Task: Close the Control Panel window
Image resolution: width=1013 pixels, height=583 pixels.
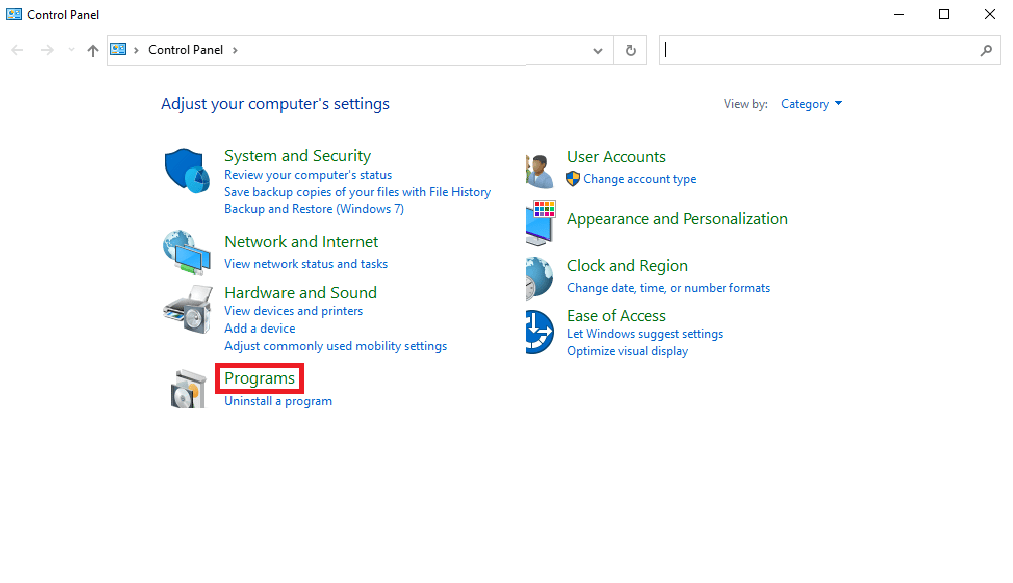Action: tap(990, 14)
